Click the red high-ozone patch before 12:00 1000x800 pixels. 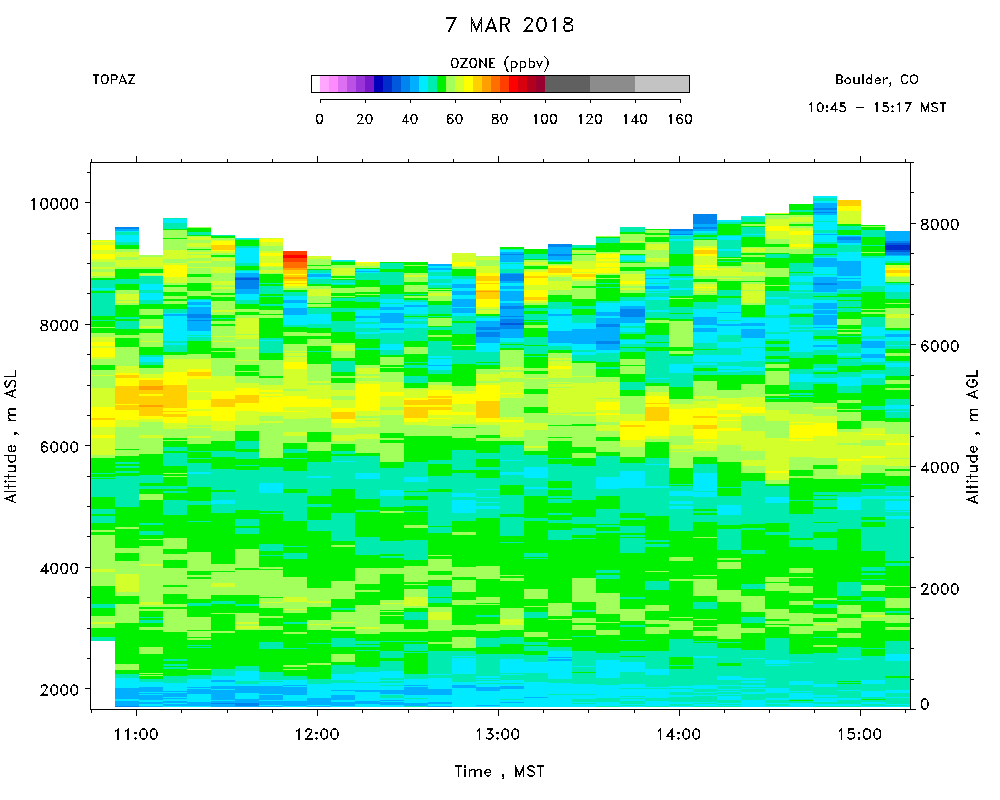pyautogui.click(x=295, y=260)
